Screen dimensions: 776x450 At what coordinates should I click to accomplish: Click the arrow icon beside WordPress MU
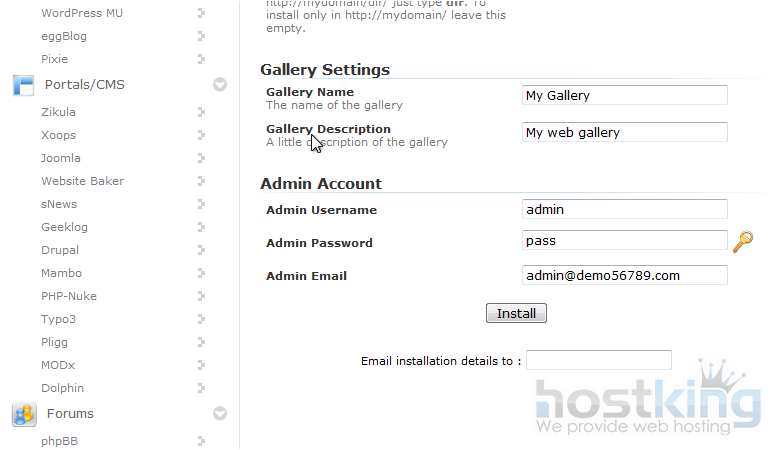click(201, 13)
